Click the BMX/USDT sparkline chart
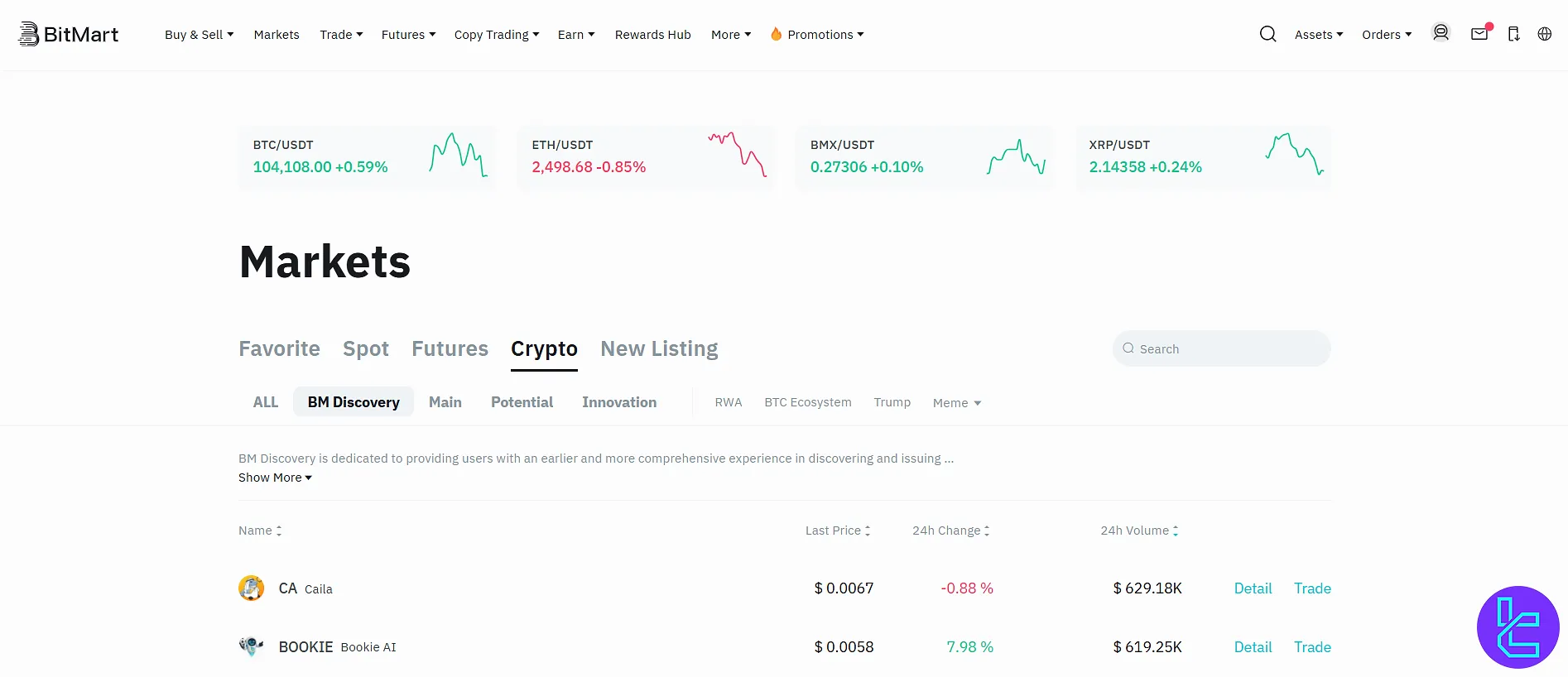Screen dimensions: 1568x677 click(x=1017, y=156)
